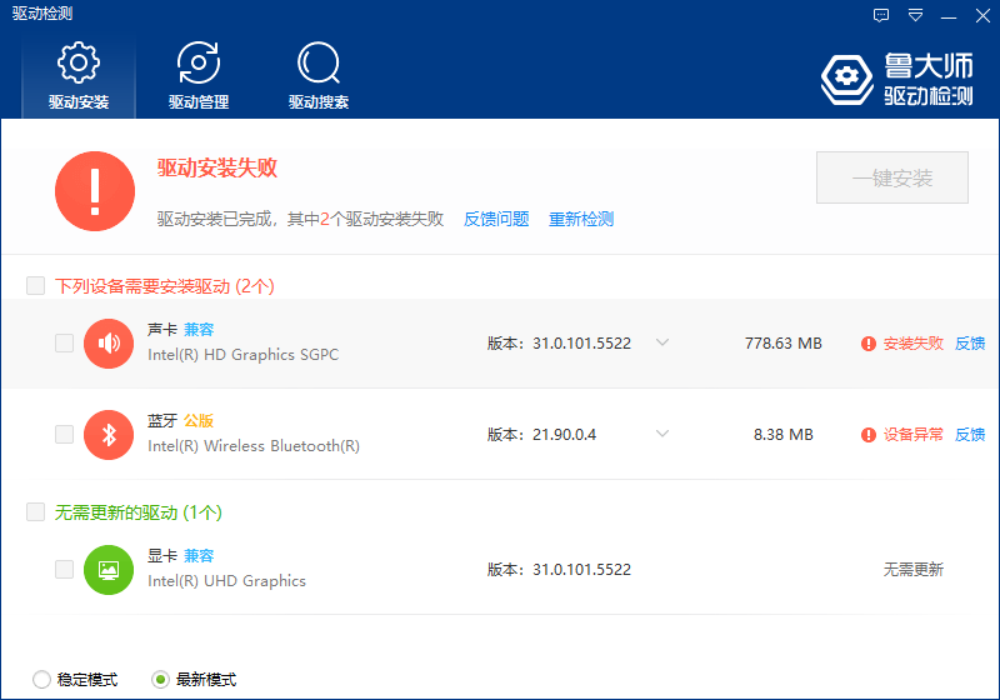
Task: Select the 最新模式 radio button
Action: (x=160, y=680)
